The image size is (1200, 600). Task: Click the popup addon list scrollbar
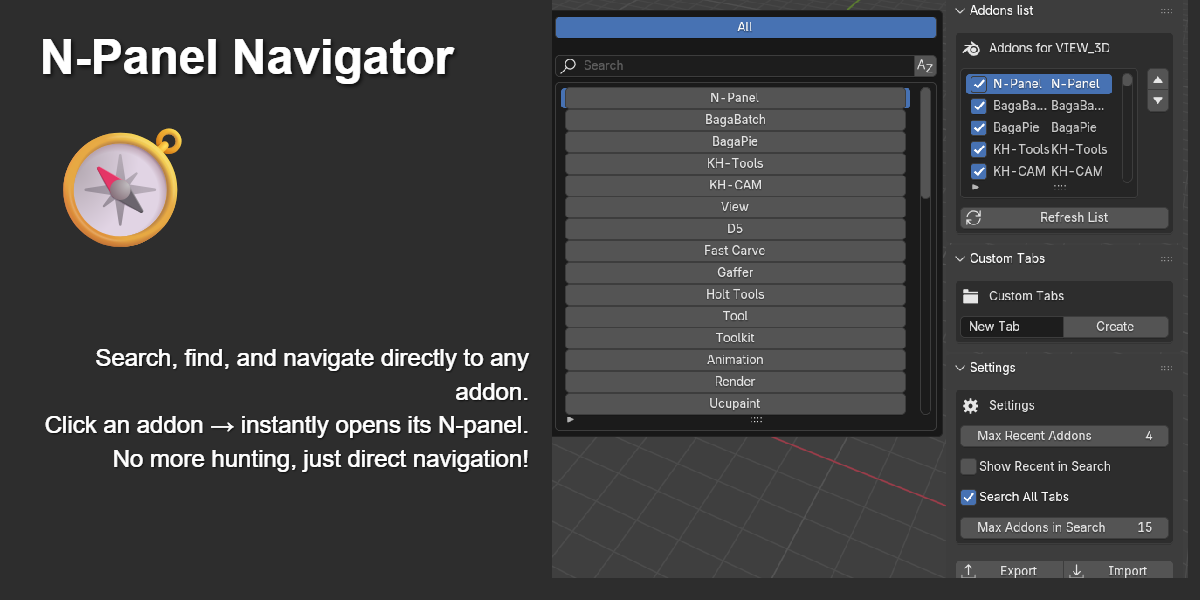(x=925, y=143)
